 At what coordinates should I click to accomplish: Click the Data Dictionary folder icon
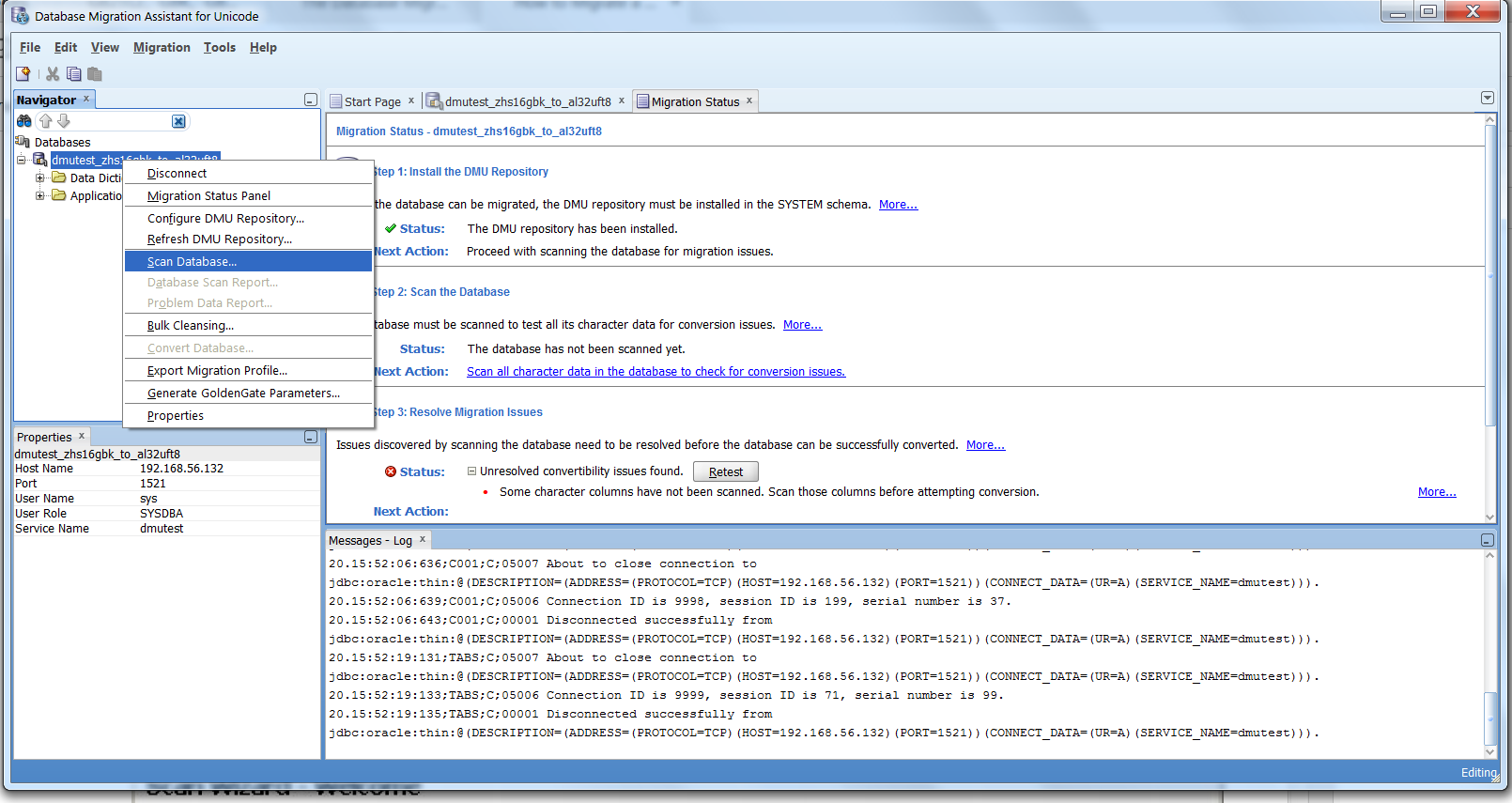tap(59, 178)
